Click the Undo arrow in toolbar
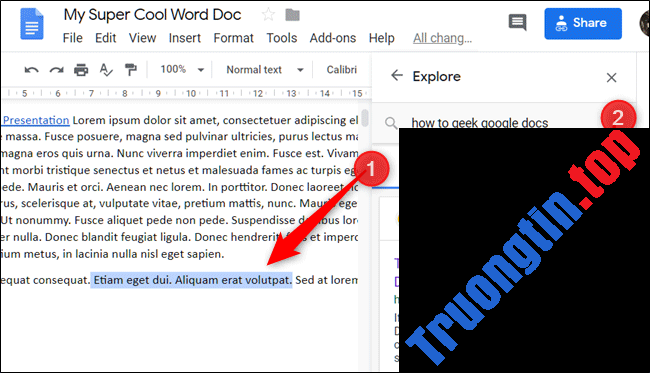 pyautogui.click(x=32, y=70)
